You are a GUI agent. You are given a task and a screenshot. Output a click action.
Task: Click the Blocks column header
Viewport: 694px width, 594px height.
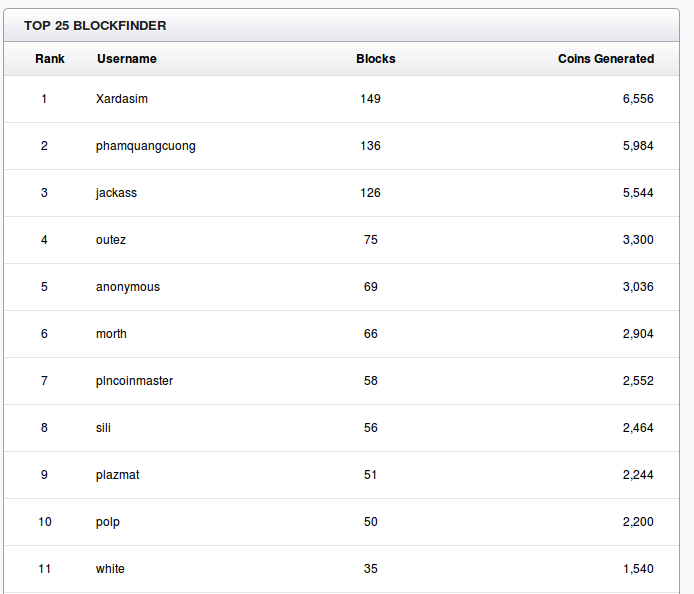click(x=376, y=59)
